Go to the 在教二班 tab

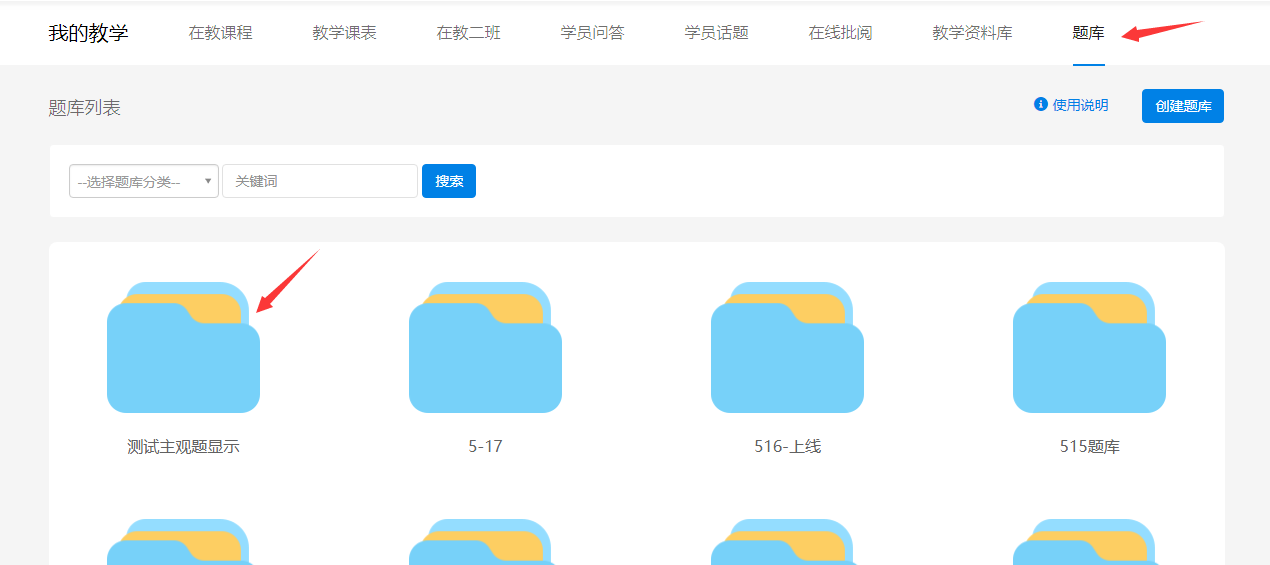(x=468, y=33)
